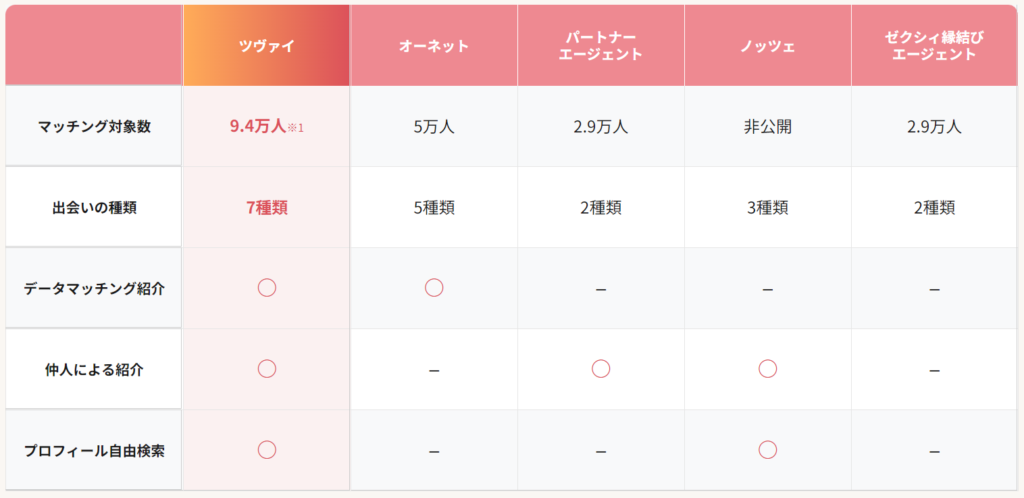Click the ノッツェ column header
The width and height of the screenshot is (1024, 498).
pos(768,46)
